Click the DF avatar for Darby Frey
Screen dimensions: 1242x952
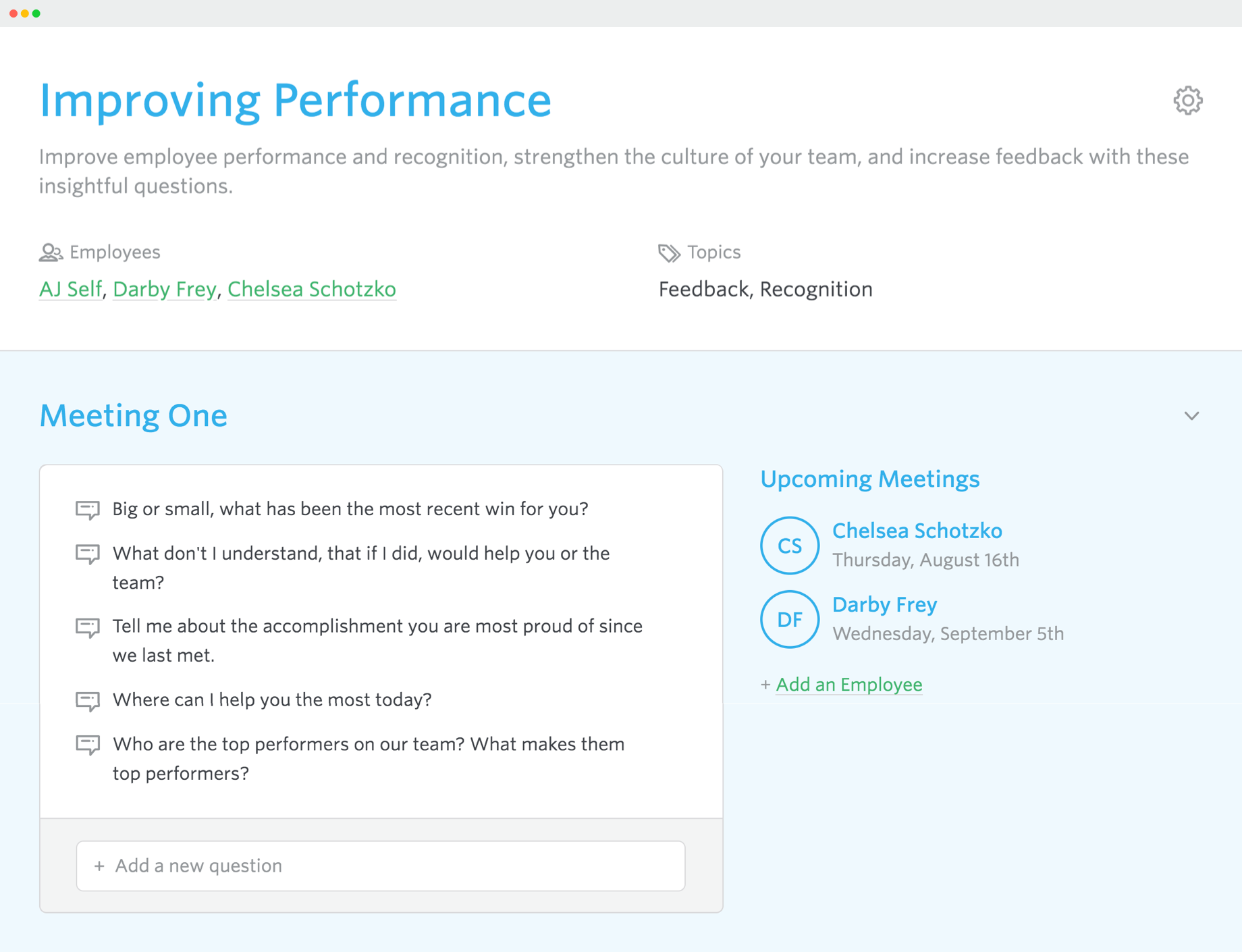tap(789, 619)
